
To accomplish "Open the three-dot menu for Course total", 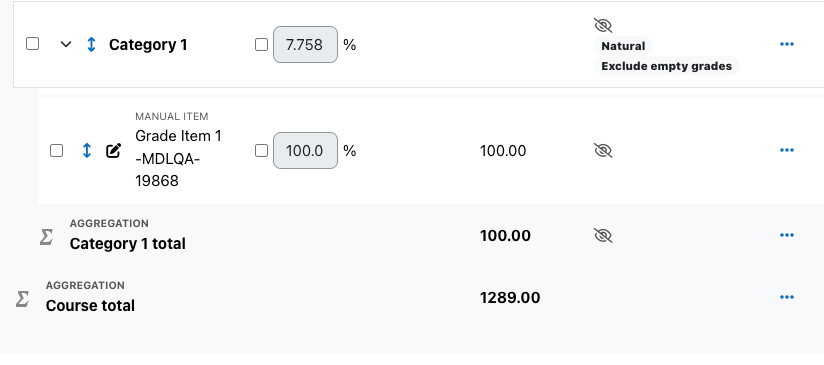I will (x=786, y=297).
